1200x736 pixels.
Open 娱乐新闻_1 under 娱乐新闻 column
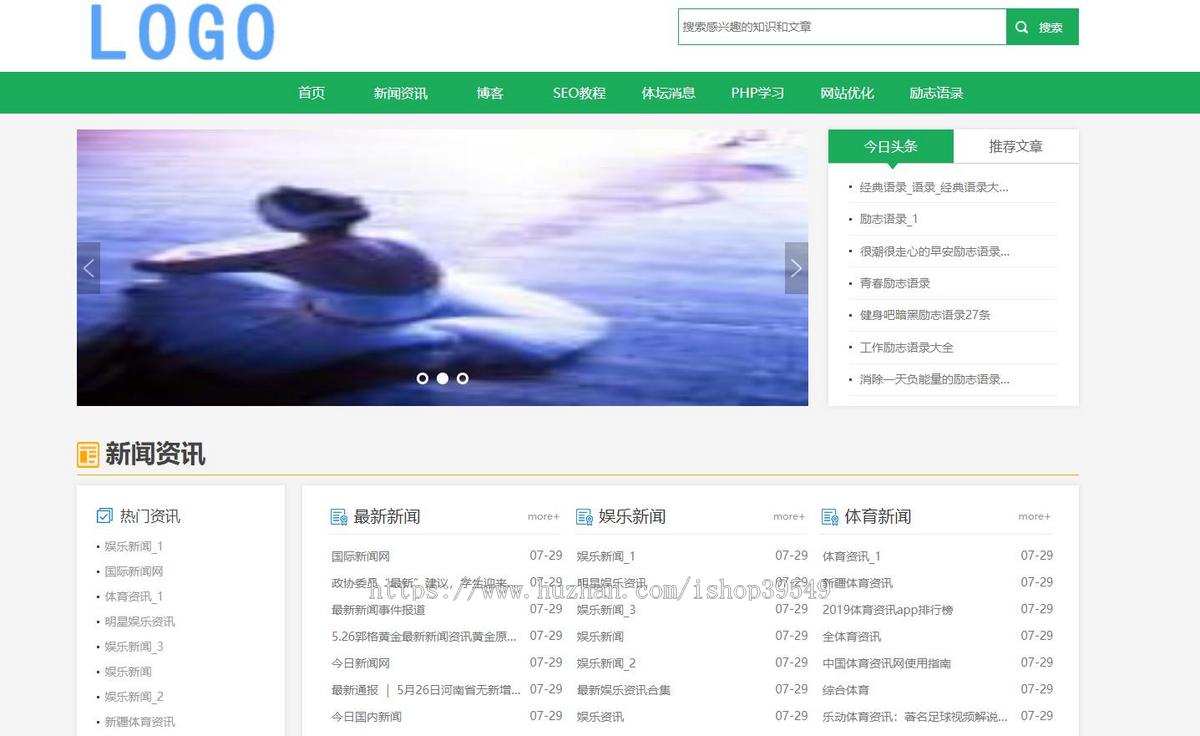coord(606,556)
